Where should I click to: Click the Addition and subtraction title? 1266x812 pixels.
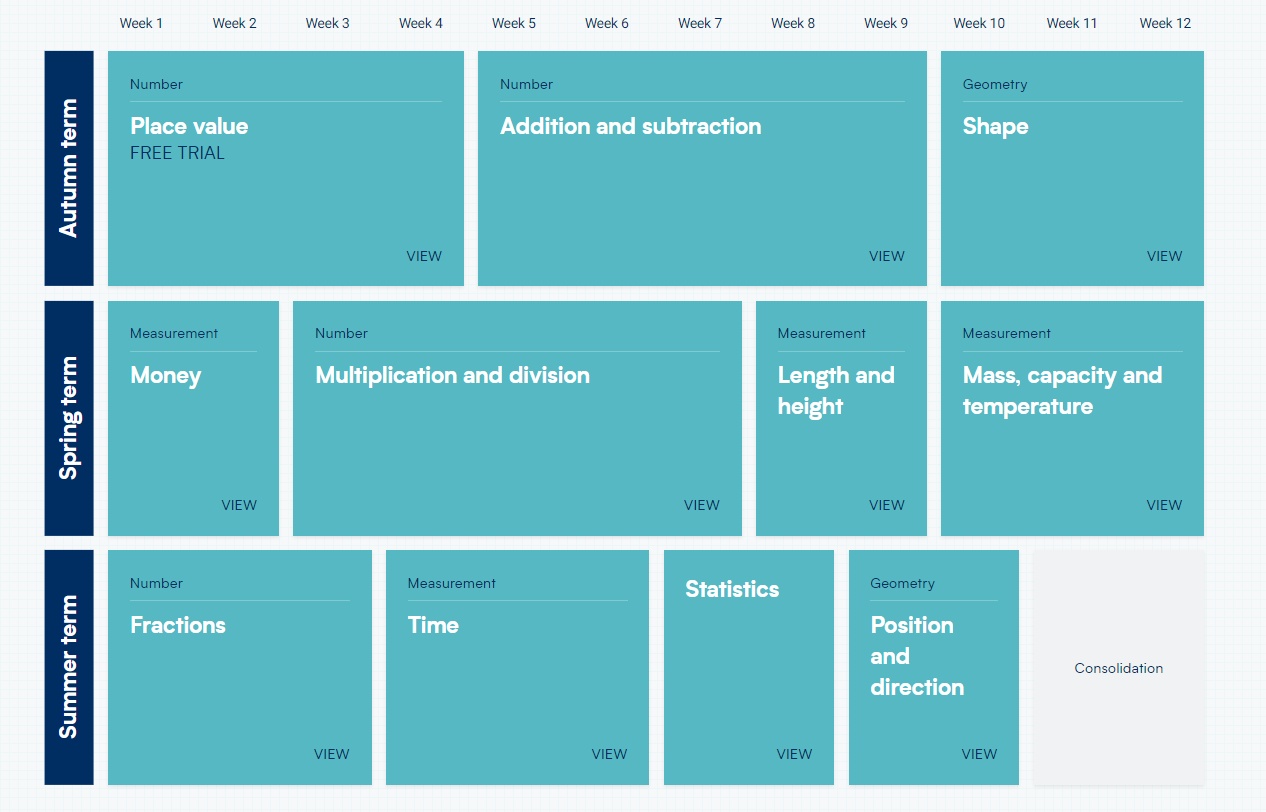point(630,126)
